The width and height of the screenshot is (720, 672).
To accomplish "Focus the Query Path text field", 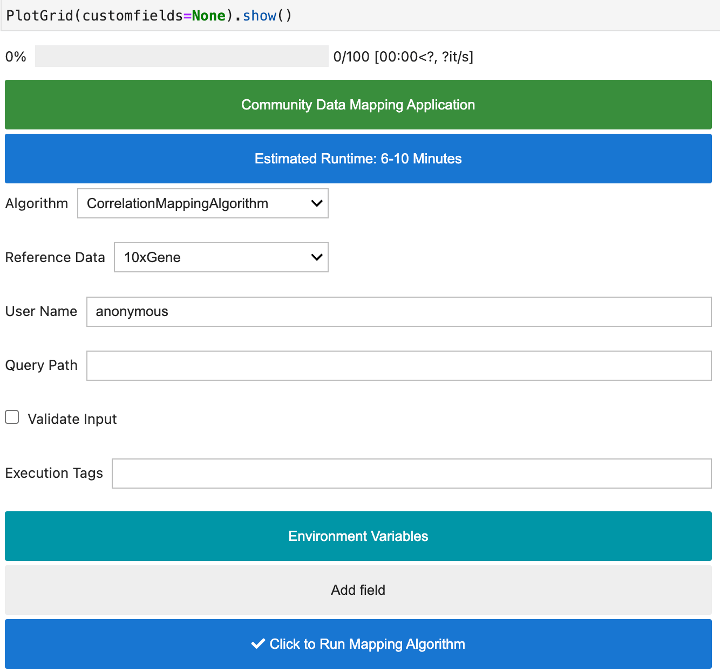I will click(x=399, y=366).
